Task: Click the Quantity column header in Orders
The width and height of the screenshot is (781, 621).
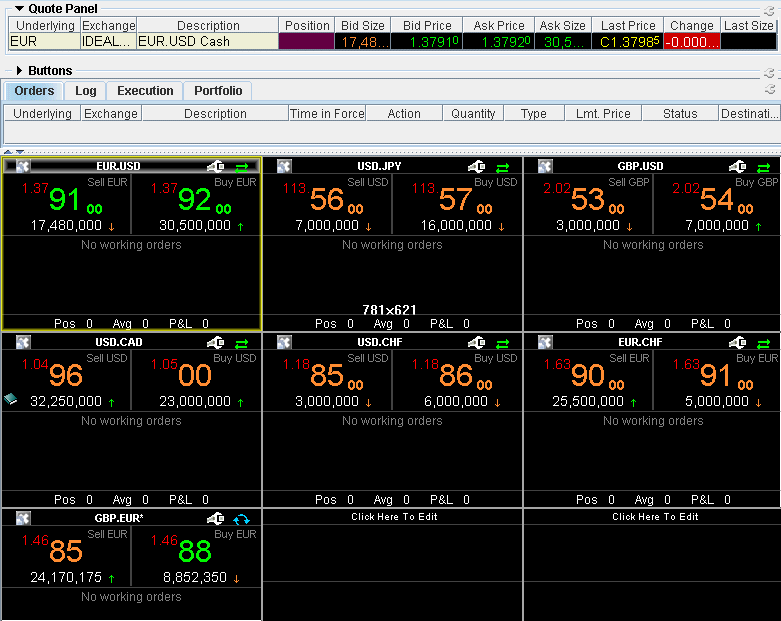Action: tap(473, 114)
